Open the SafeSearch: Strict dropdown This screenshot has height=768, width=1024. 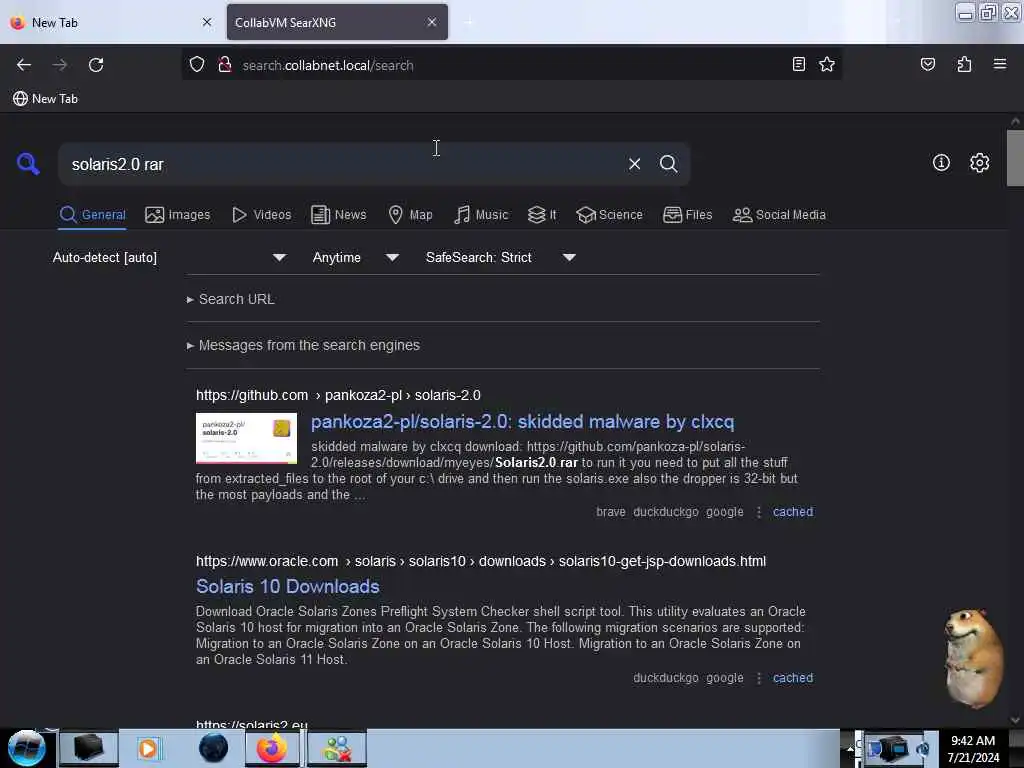pos(500,257)
